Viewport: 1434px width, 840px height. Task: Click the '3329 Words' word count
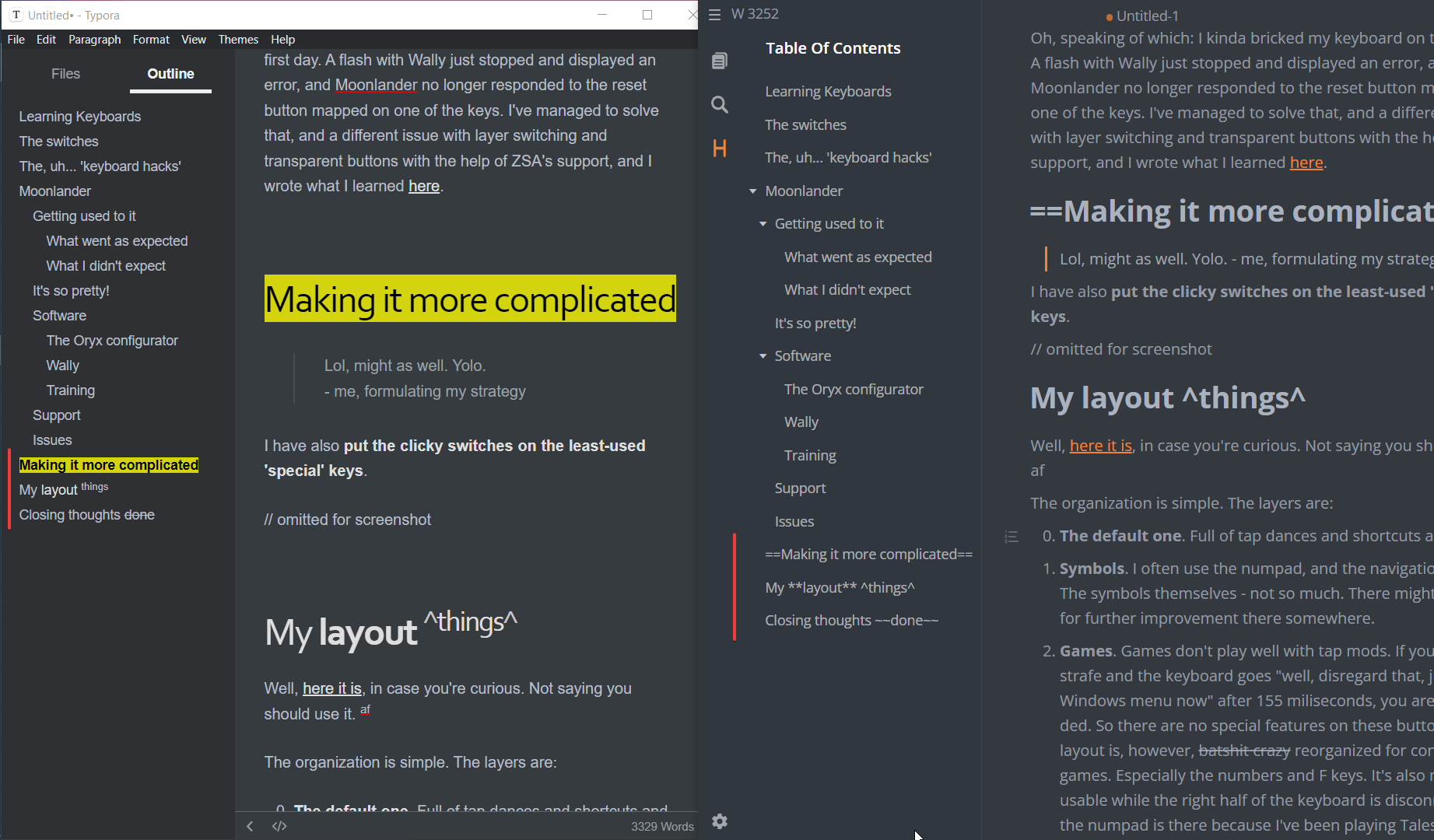(662, 826)
